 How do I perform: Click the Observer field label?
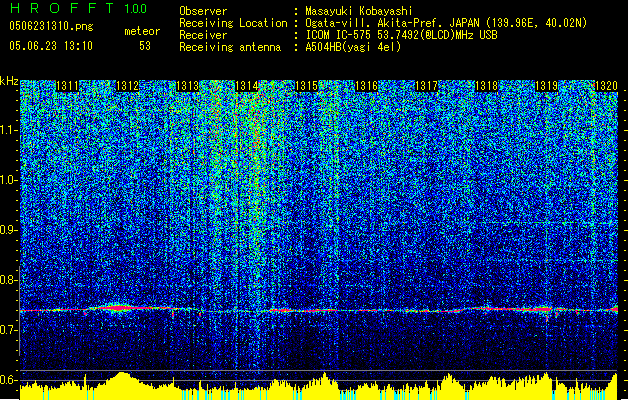point(203,11)
